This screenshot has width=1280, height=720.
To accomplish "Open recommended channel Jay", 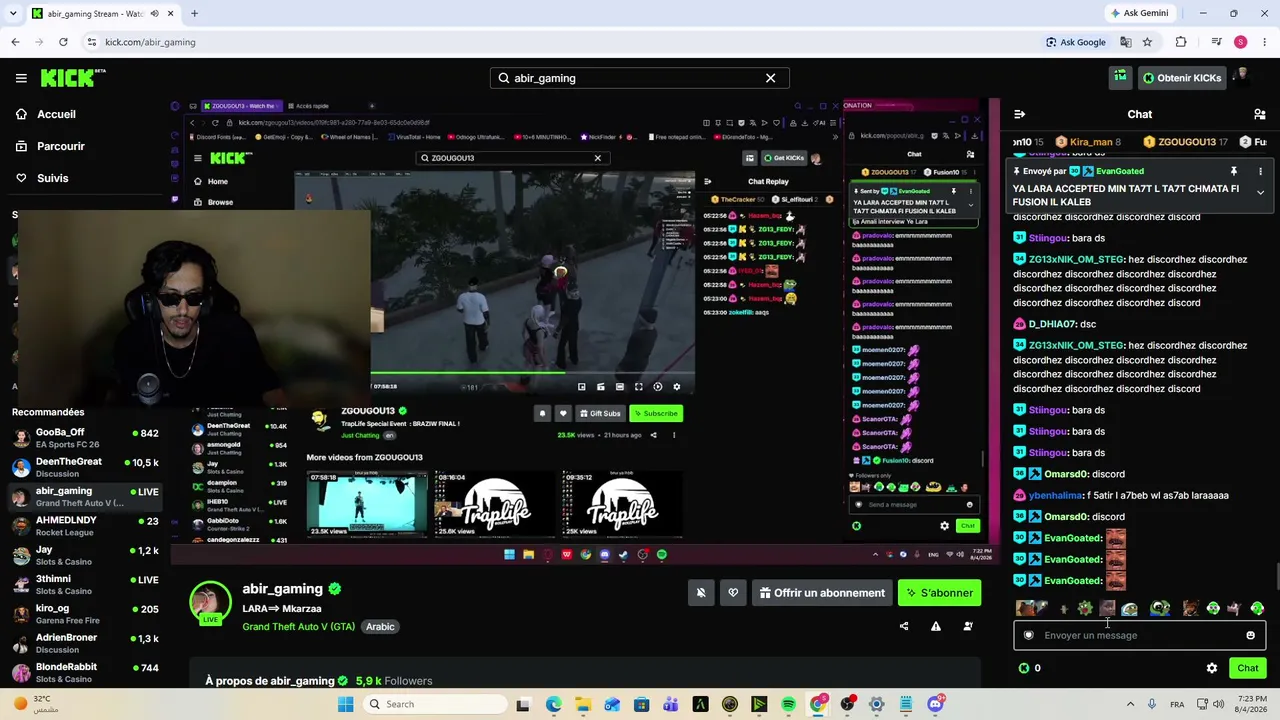I will pos(85,555).
